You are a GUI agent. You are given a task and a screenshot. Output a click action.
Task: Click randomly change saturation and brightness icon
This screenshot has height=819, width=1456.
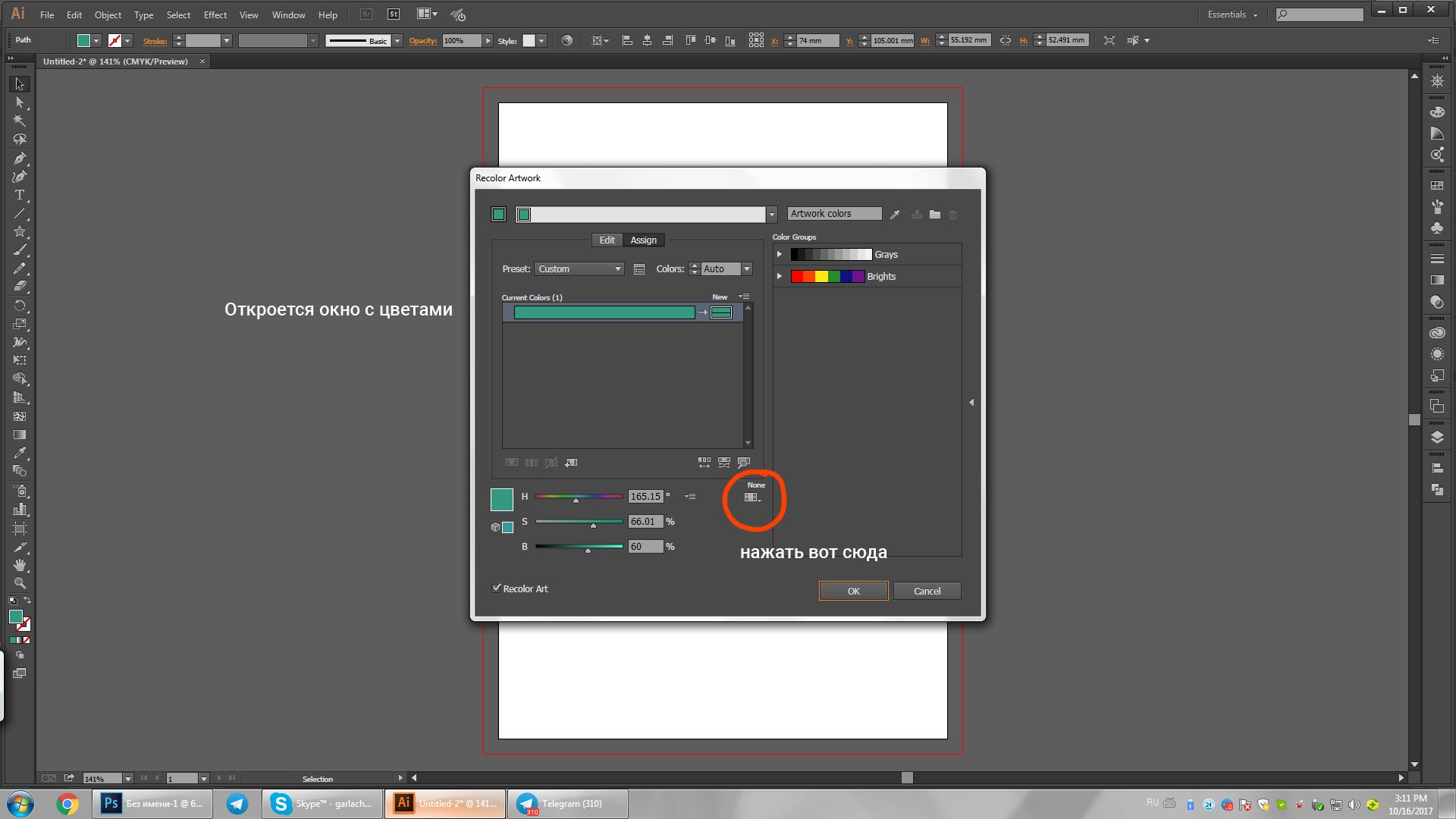click(x=724, y=462)
